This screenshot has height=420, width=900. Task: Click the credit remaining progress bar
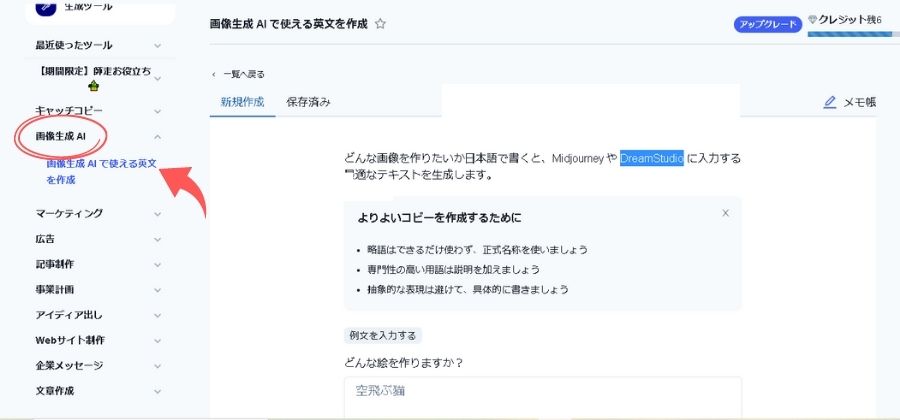(854, 34)
